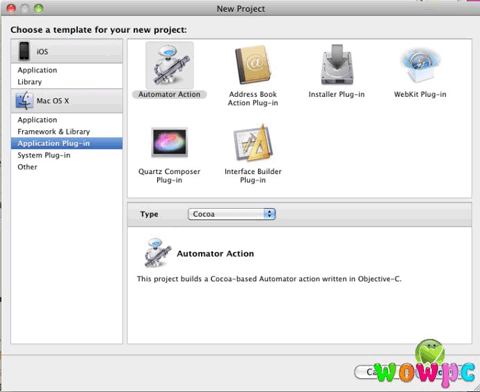
Task: Click the Cocoa-based Automator description text
Action: click(269, 279)
